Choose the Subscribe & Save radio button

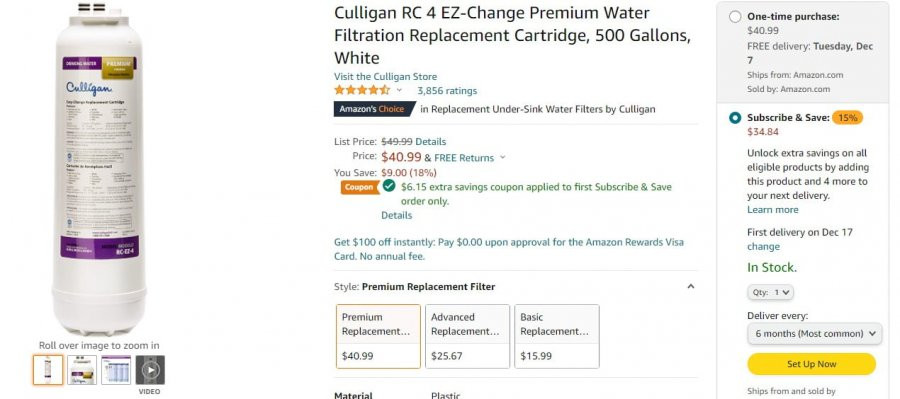tap(735, 118)
